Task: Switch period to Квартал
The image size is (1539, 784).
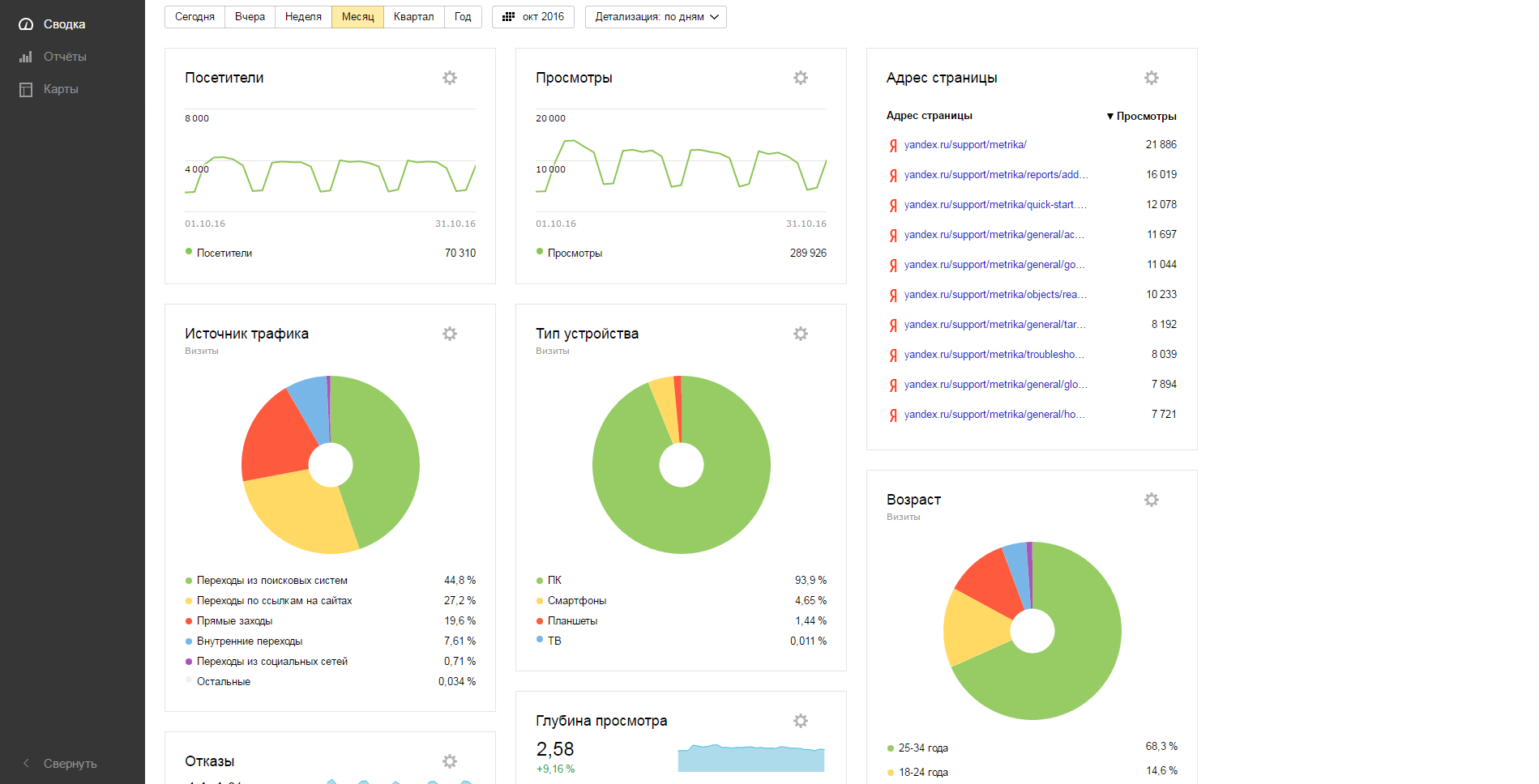Action: [x=413, y=17]
